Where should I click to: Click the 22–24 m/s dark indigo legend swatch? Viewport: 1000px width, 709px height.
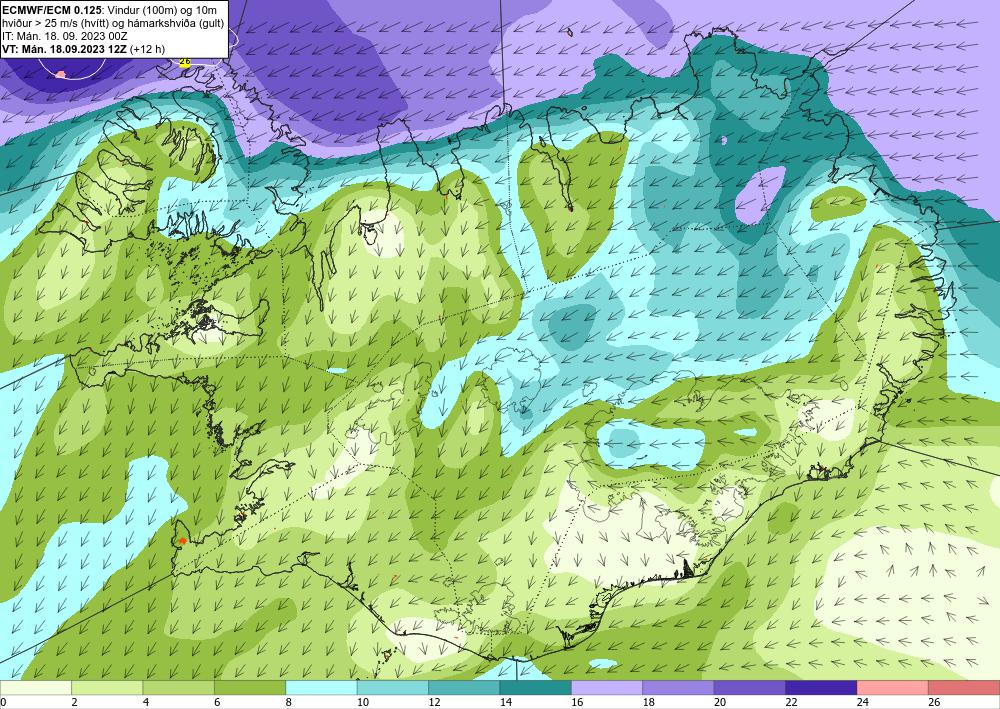(821, 688)
